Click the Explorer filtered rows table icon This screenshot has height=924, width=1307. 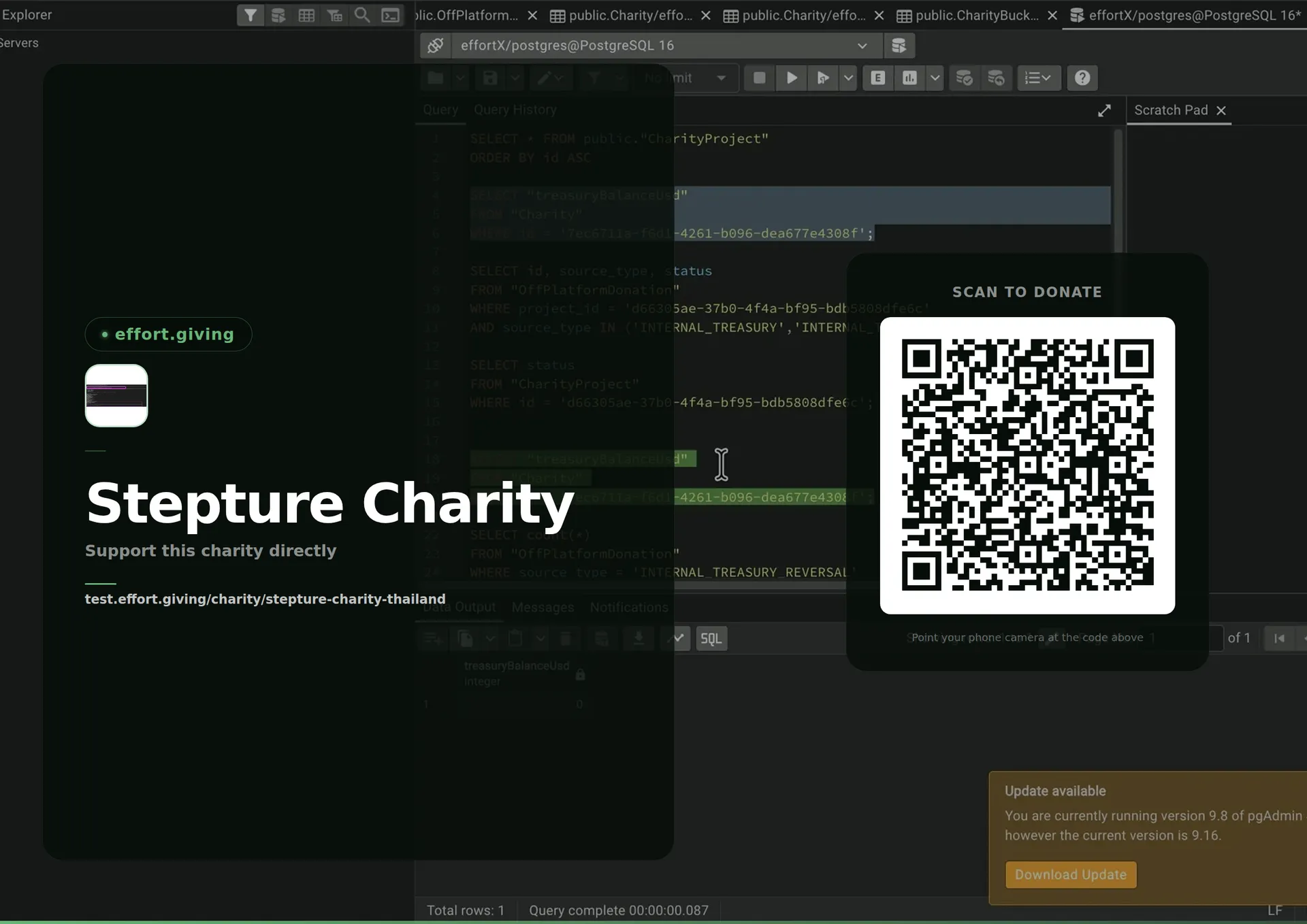[334, 15]
